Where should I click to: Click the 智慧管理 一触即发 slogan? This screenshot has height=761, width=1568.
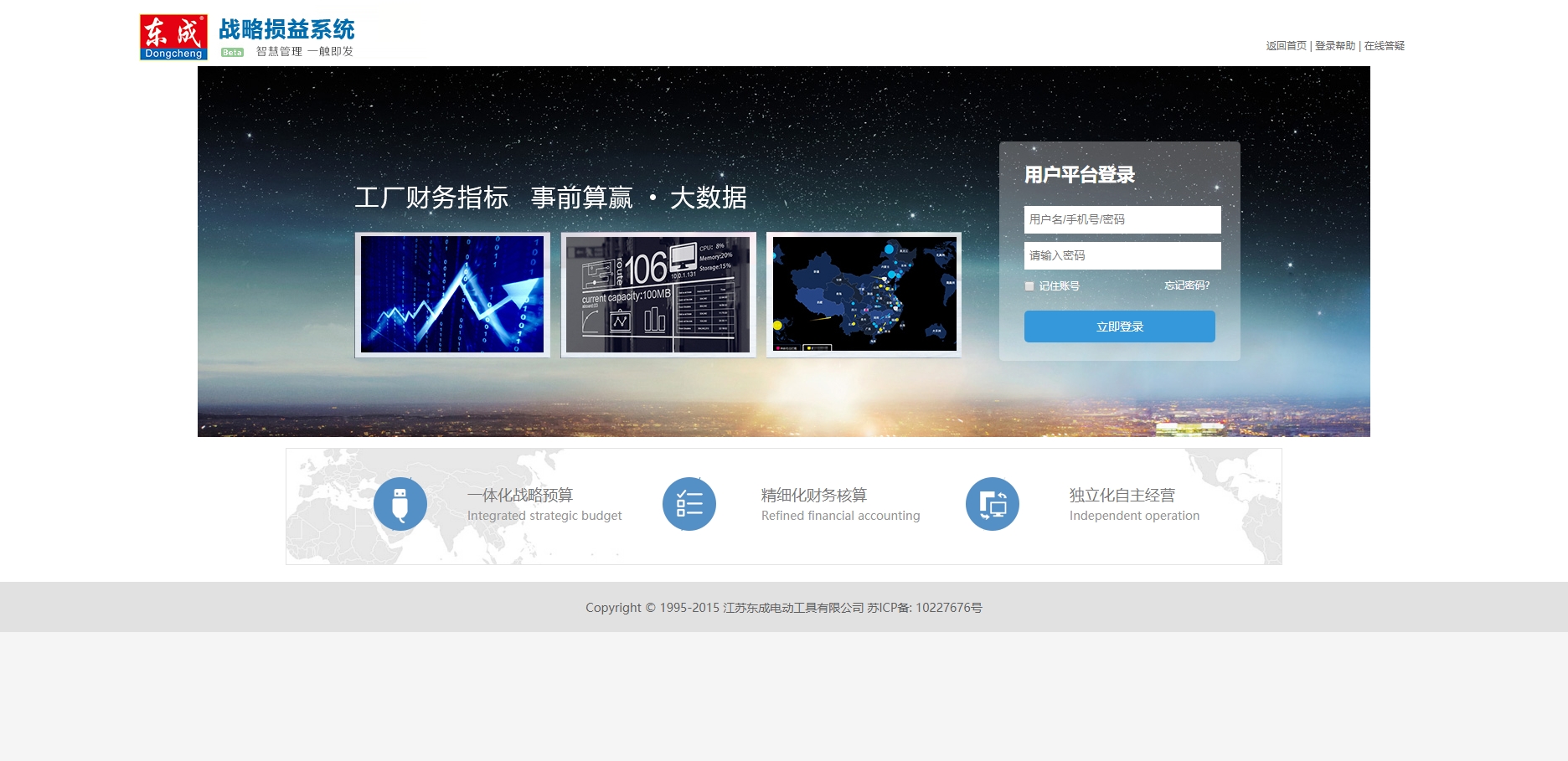pos(305,52)
